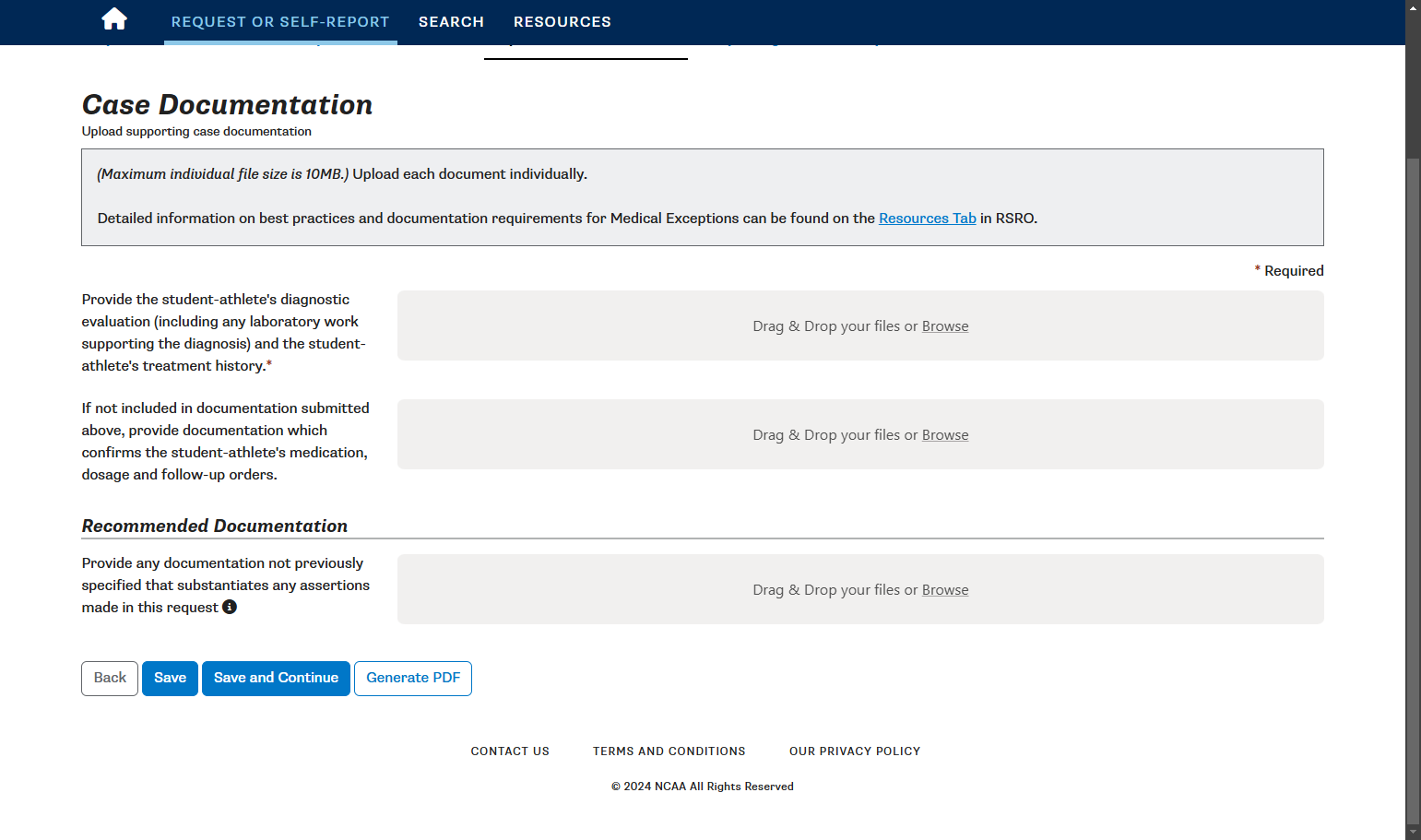Click the medication documentation drop zone
1421x840 pixels.
(860, 434)
